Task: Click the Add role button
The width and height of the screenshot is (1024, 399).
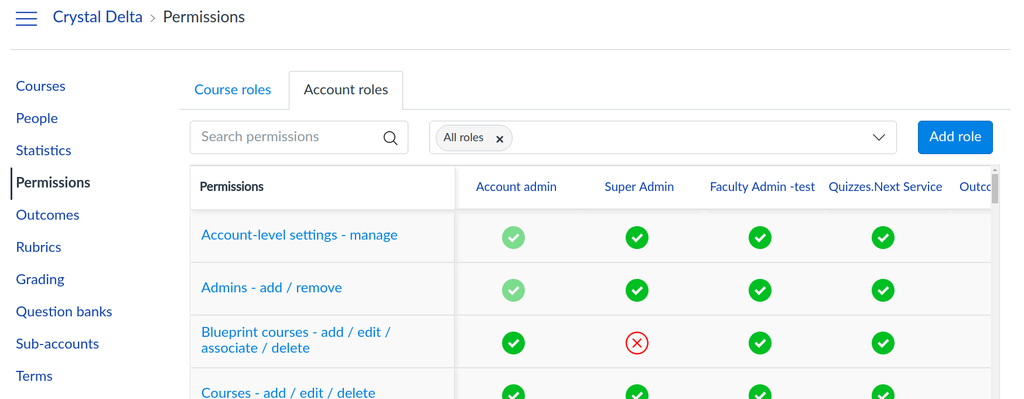Action: pos(955,137)
